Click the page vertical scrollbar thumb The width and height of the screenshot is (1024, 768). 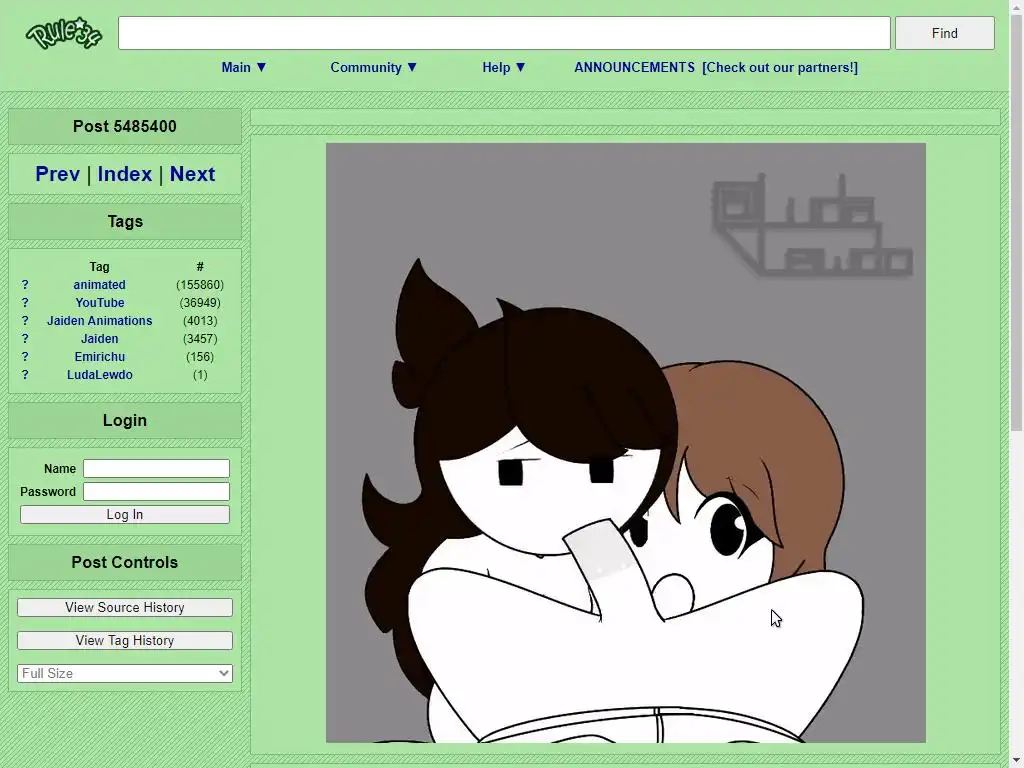click(x=1017, y=222)
